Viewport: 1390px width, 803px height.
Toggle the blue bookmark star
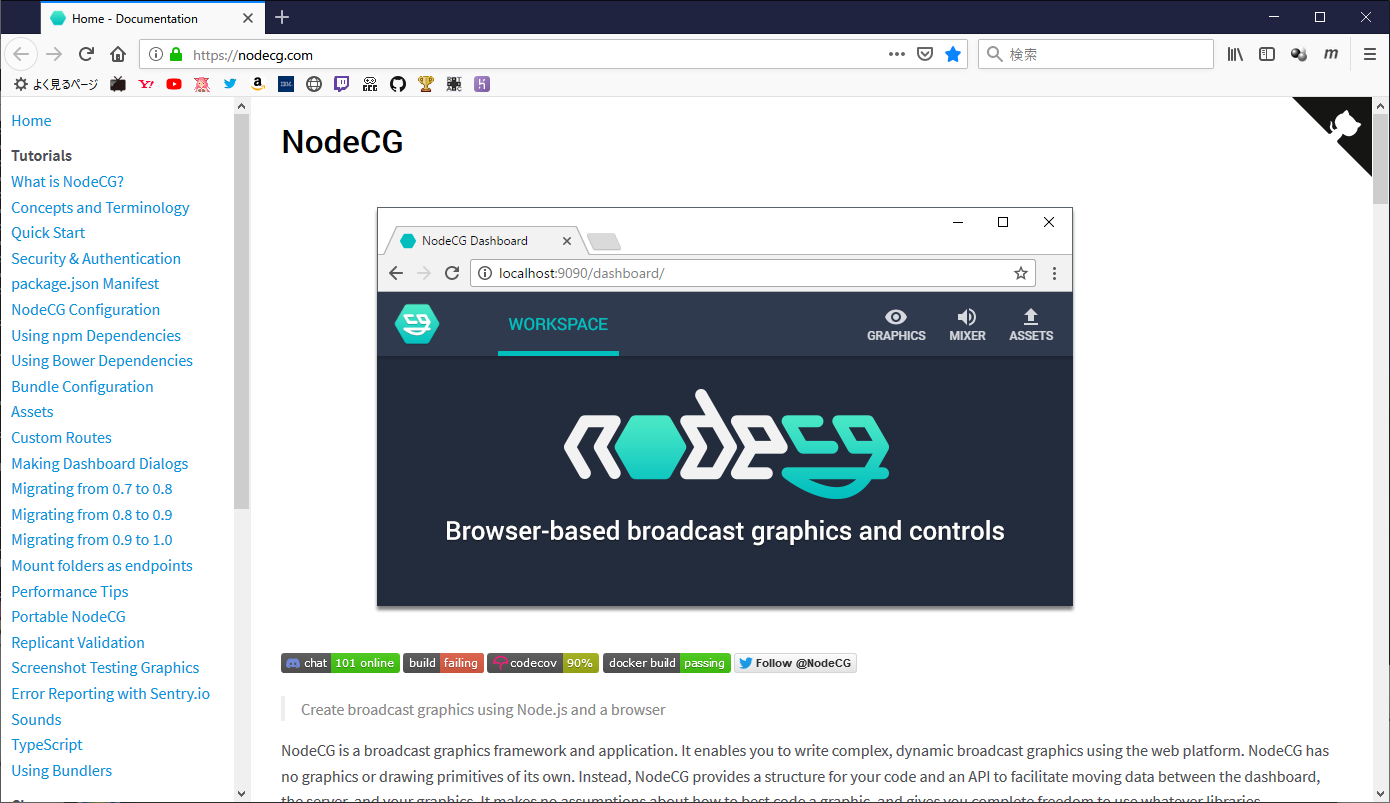coord(953,54)
